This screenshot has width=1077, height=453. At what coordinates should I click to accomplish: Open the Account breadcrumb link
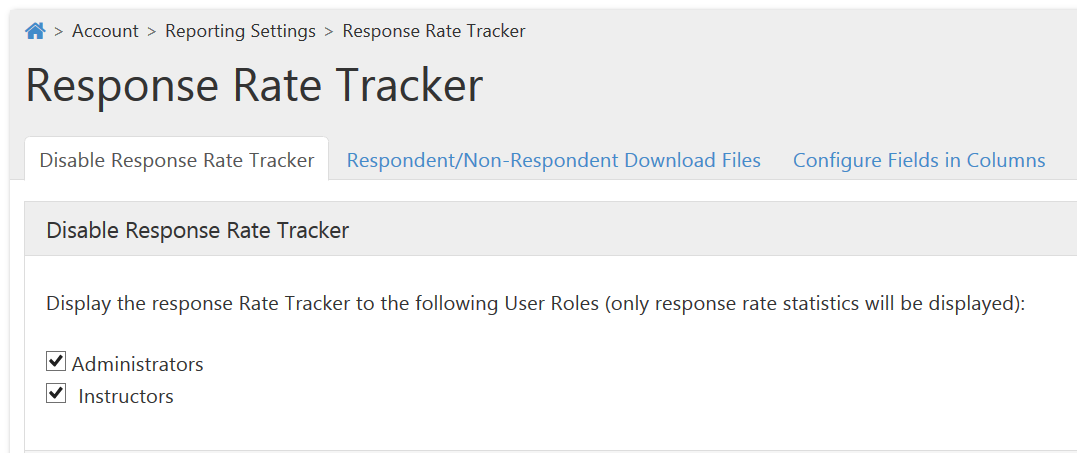(x=105, y=31)
